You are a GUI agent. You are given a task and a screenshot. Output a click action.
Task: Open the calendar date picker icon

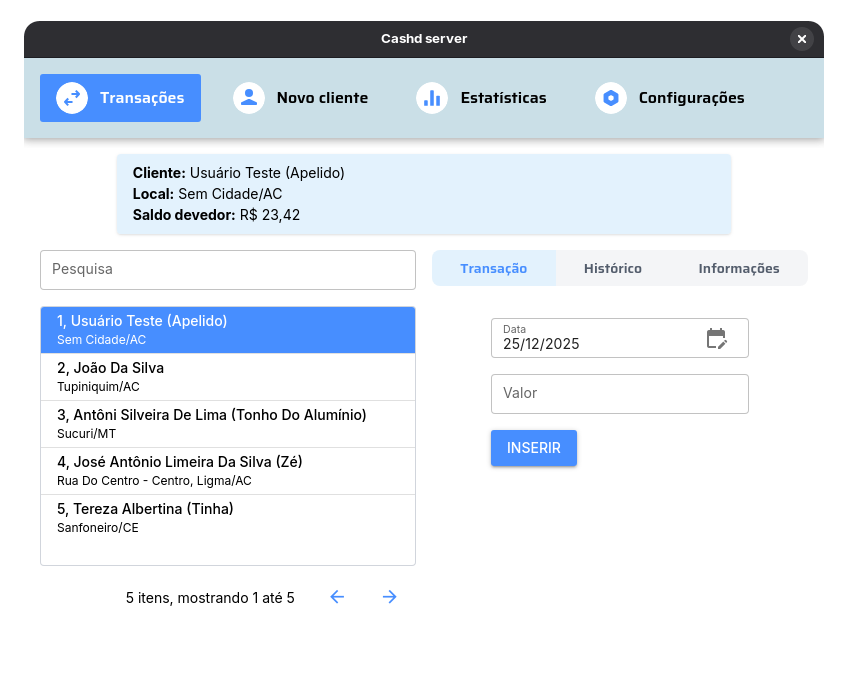click(x=717, y=338)
